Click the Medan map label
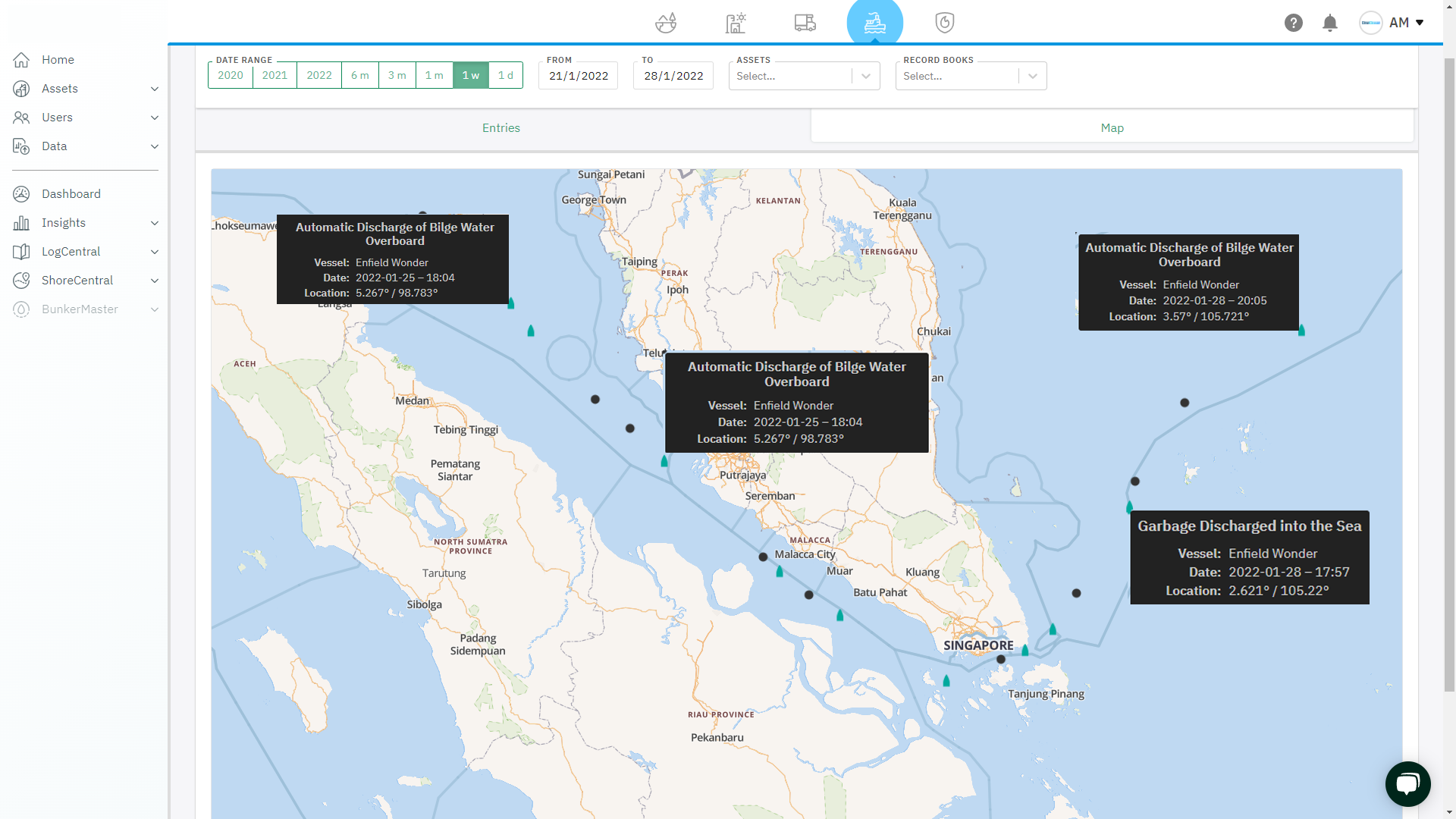 [412, 400]
